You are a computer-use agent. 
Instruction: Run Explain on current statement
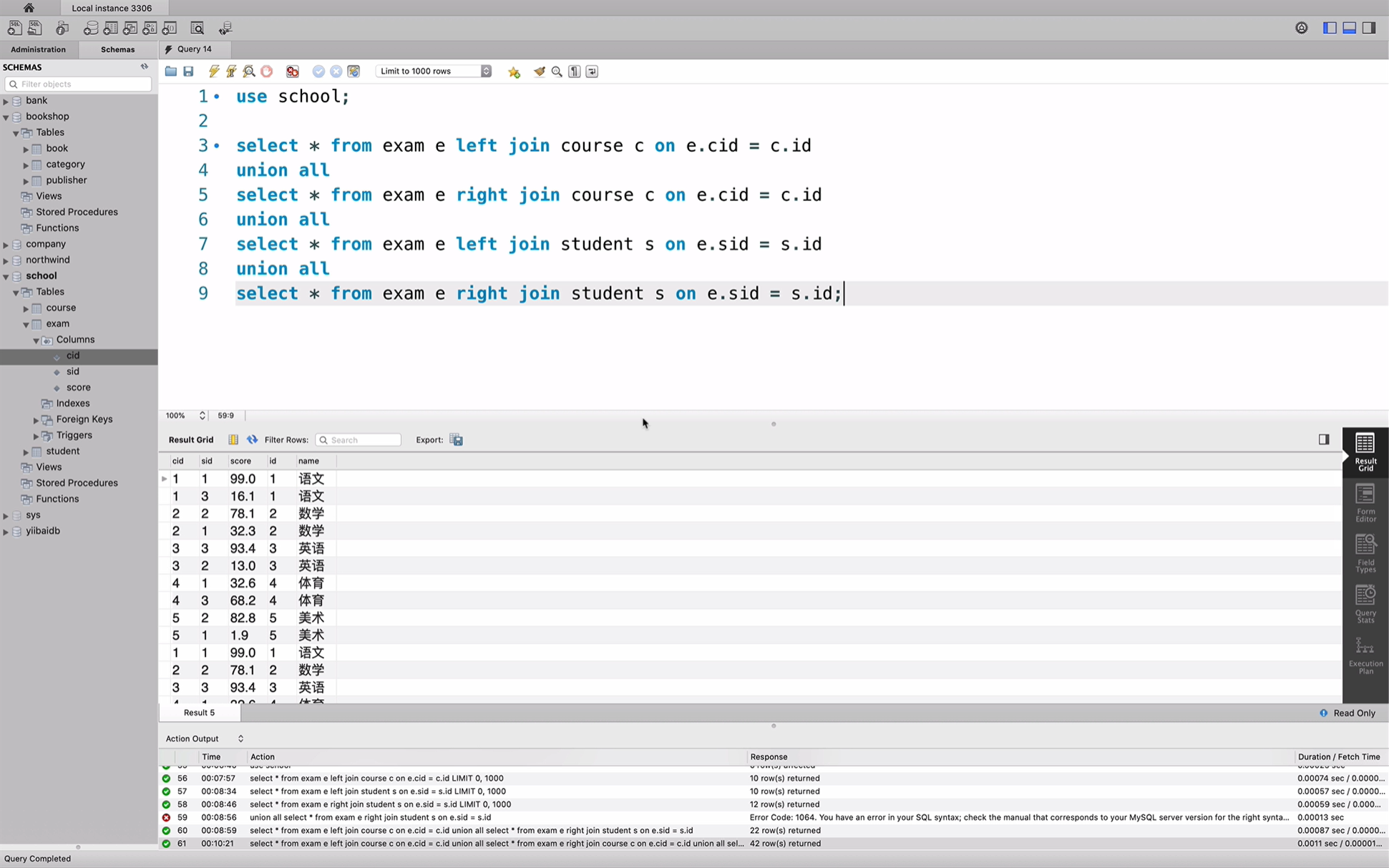[x=249, y=72]
